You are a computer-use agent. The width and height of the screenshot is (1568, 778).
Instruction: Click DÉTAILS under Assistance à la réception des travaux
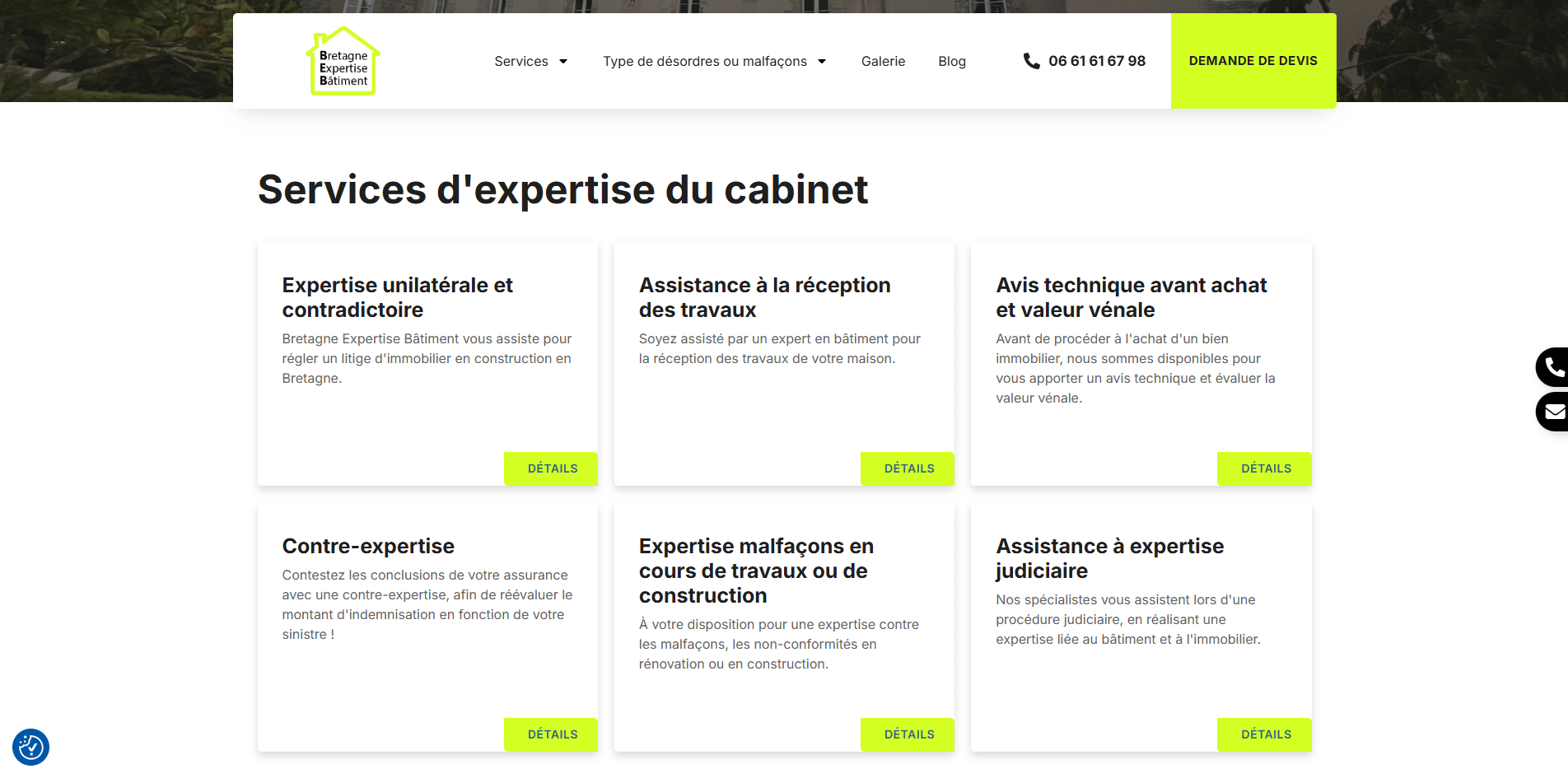point(907,468)
